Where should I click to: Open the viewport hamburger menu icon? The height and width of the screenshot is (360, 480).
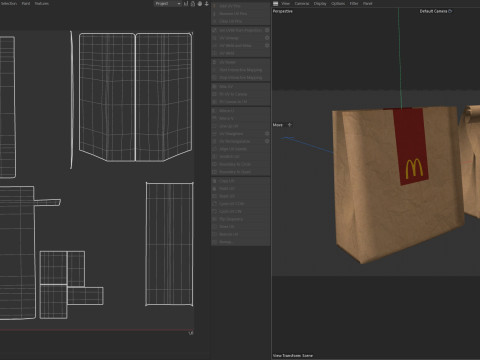pos(275,4)
